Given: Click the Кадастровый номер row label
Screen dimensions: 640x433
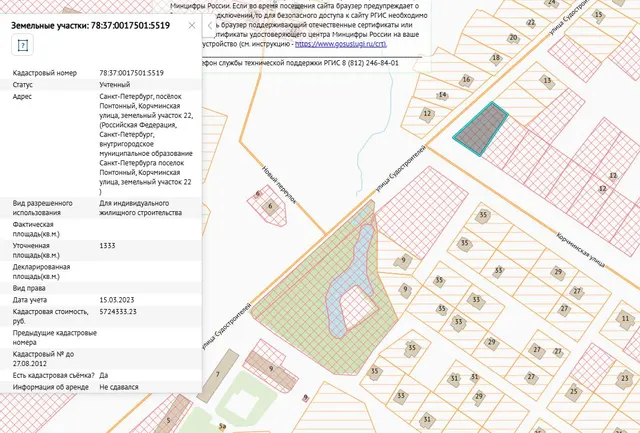Looking at the screenshot, I should click(44, 73).
